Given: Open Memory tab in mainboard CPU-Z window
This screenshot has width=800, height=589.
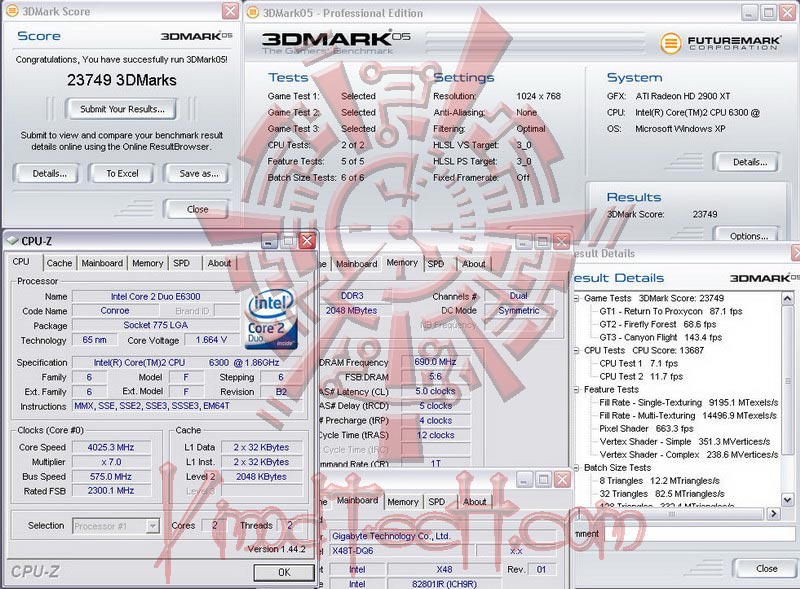Looking at the screenshot, I should click(x=403, y=502).
